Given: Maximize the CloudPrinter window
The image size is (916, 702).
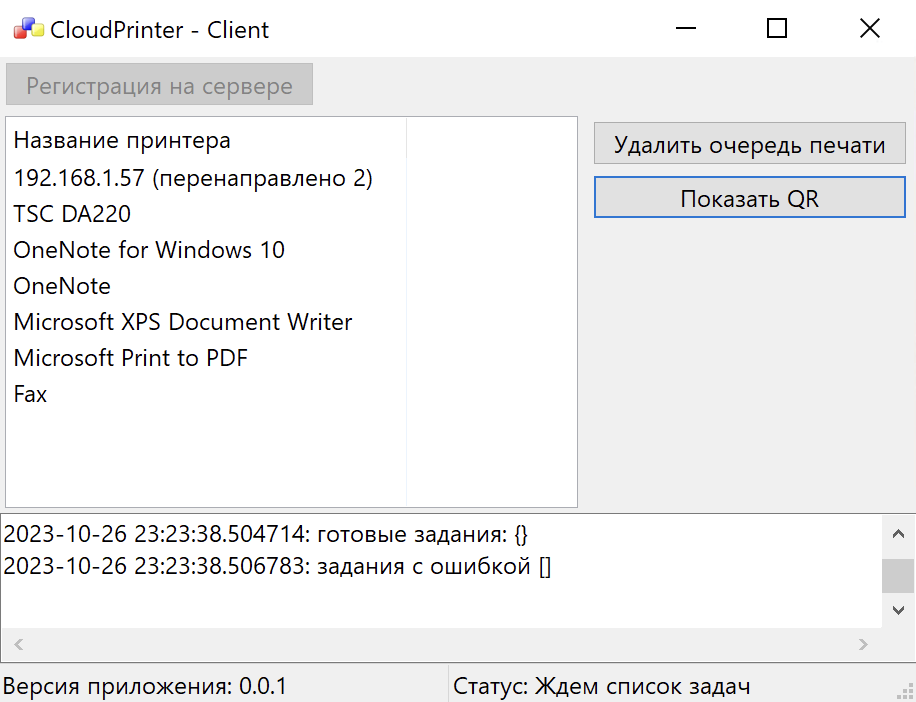Looking at the screenshot, I should [x=776, y=29].
